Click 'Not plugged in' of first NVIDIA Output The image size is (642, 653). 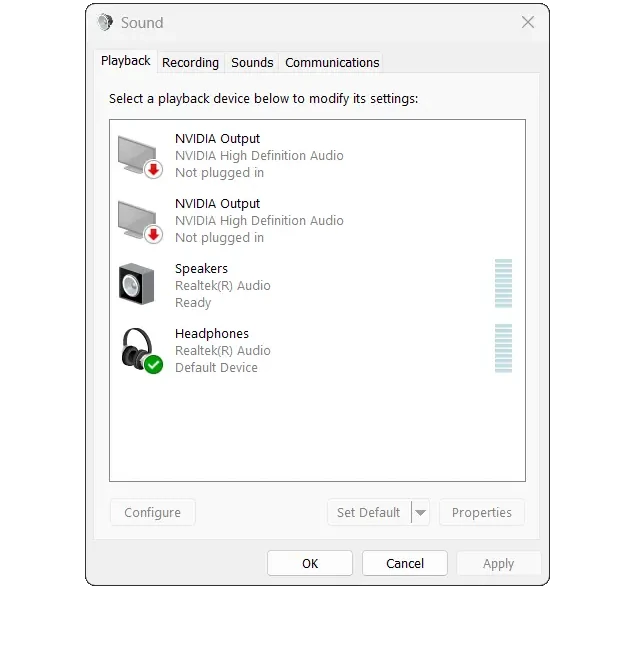pyautogui.click(x=219, y=173)
